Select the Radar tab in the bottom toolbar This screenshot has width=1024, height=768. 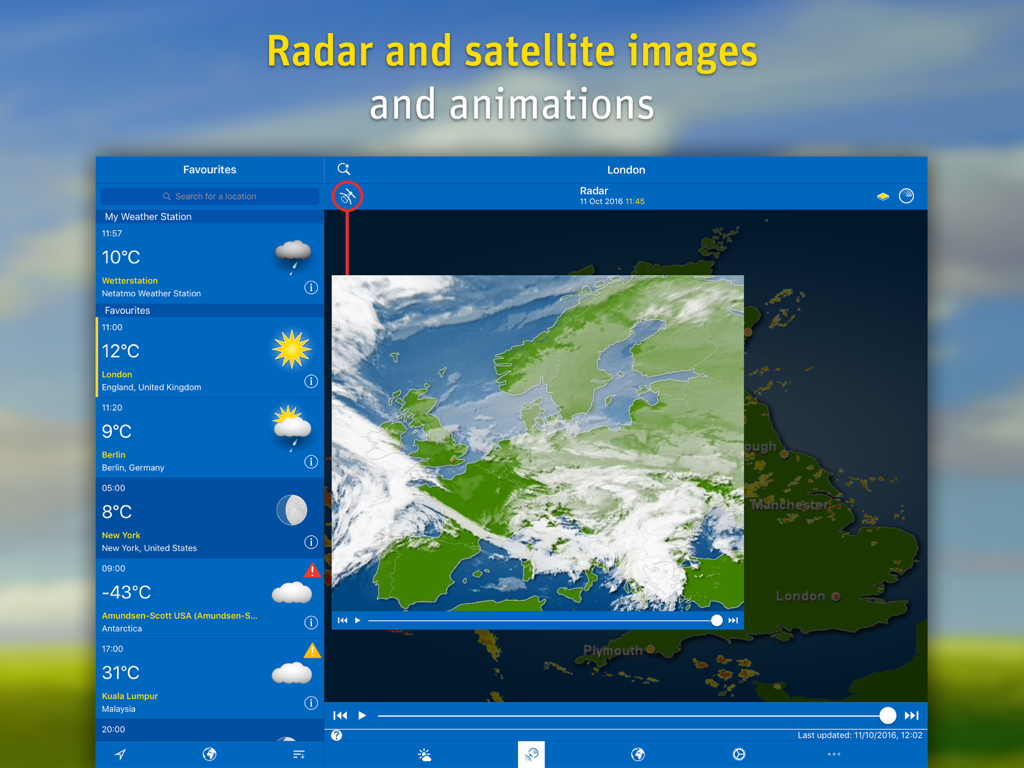(531, 754)
